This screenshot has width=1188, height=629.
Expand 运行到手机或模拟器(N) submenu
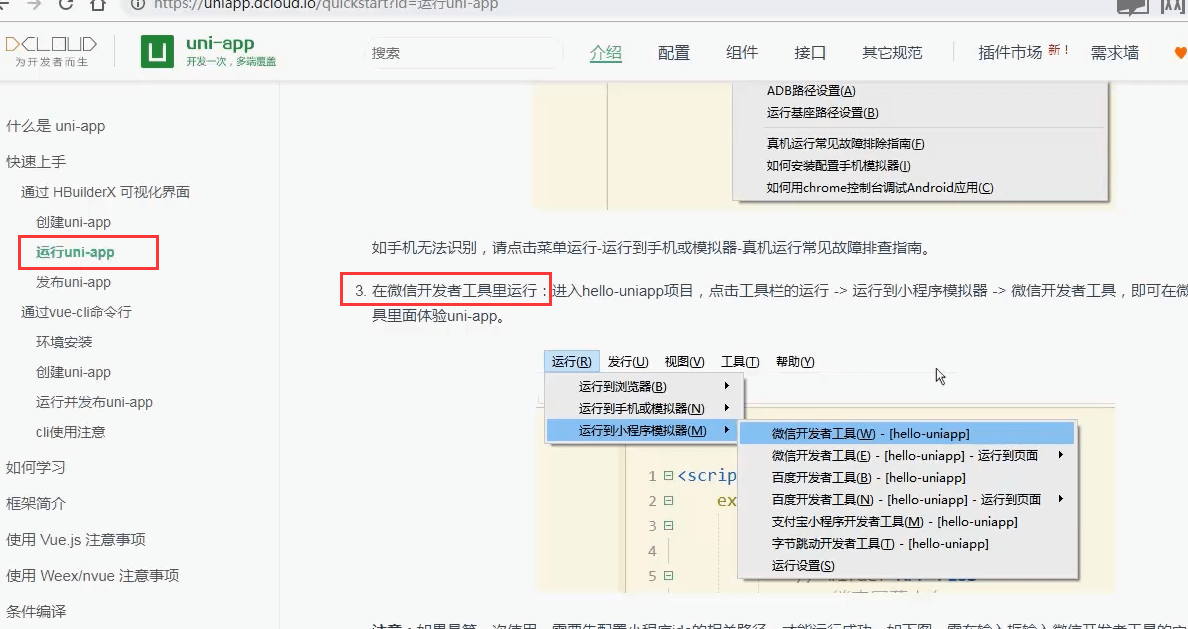tap(644, 408)
